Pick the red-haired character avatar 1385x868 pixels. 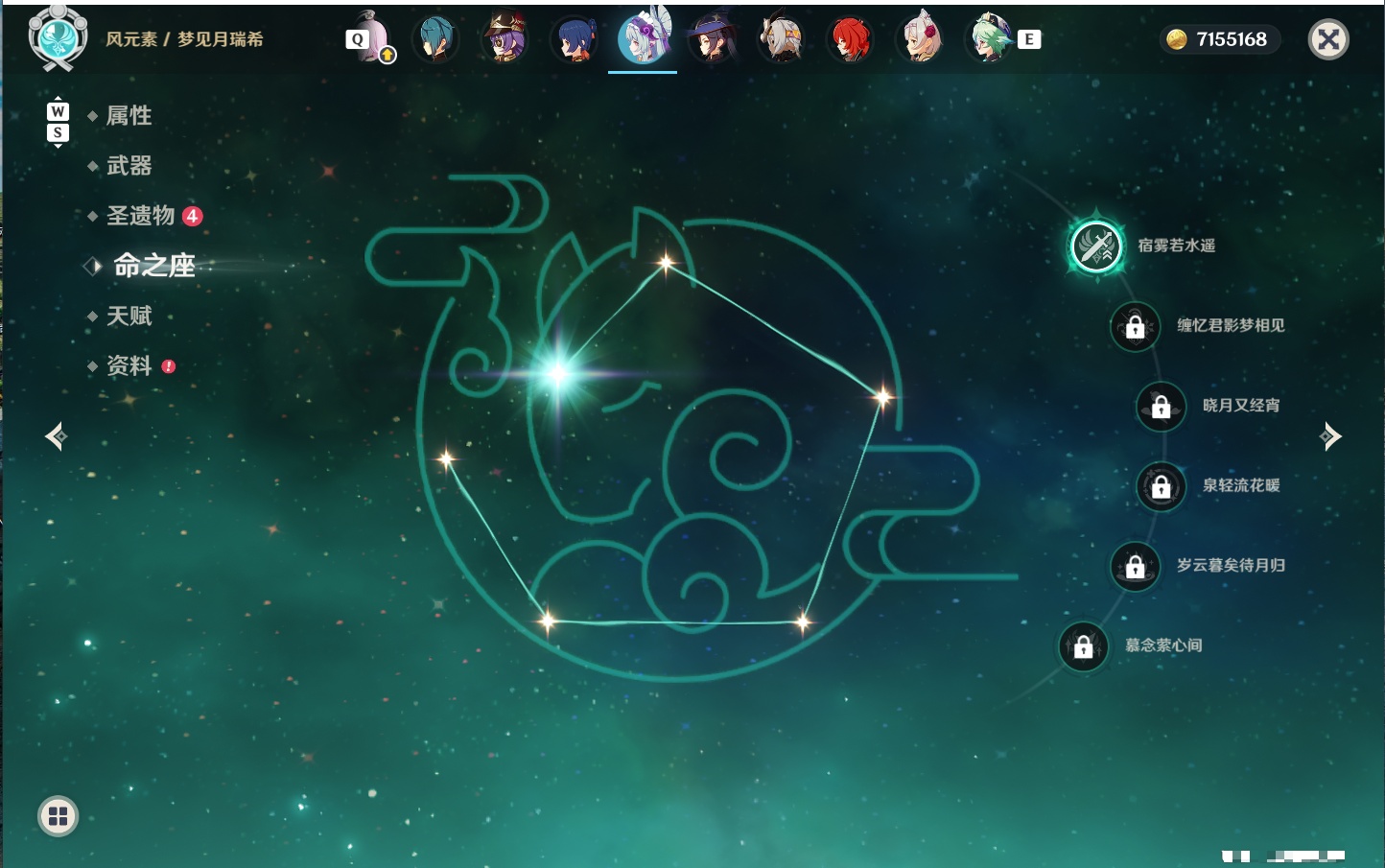[851, 39]
